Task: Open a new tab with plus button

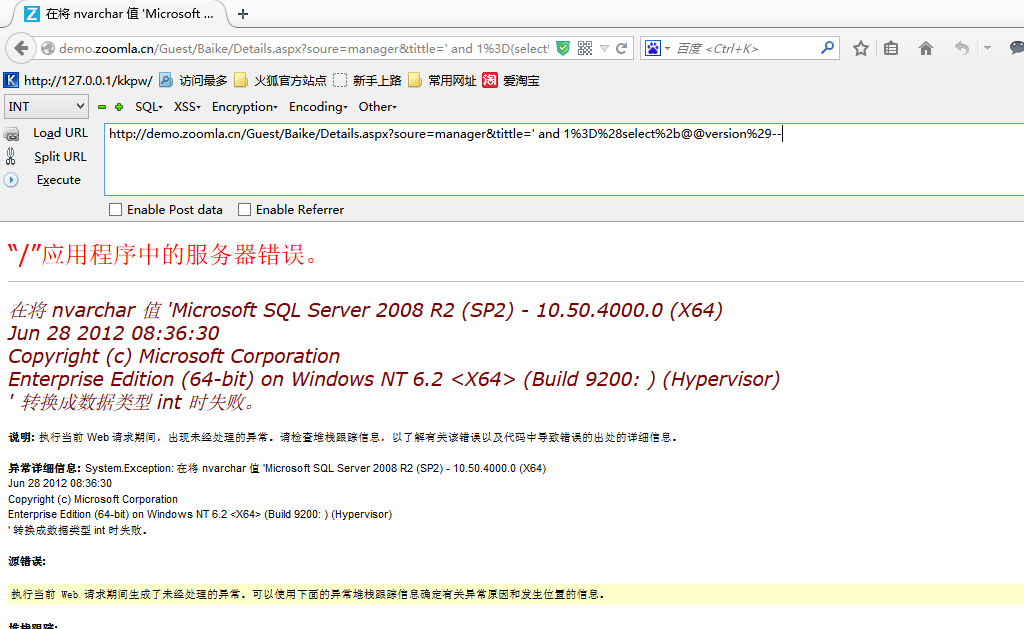Action: point(243,14)
